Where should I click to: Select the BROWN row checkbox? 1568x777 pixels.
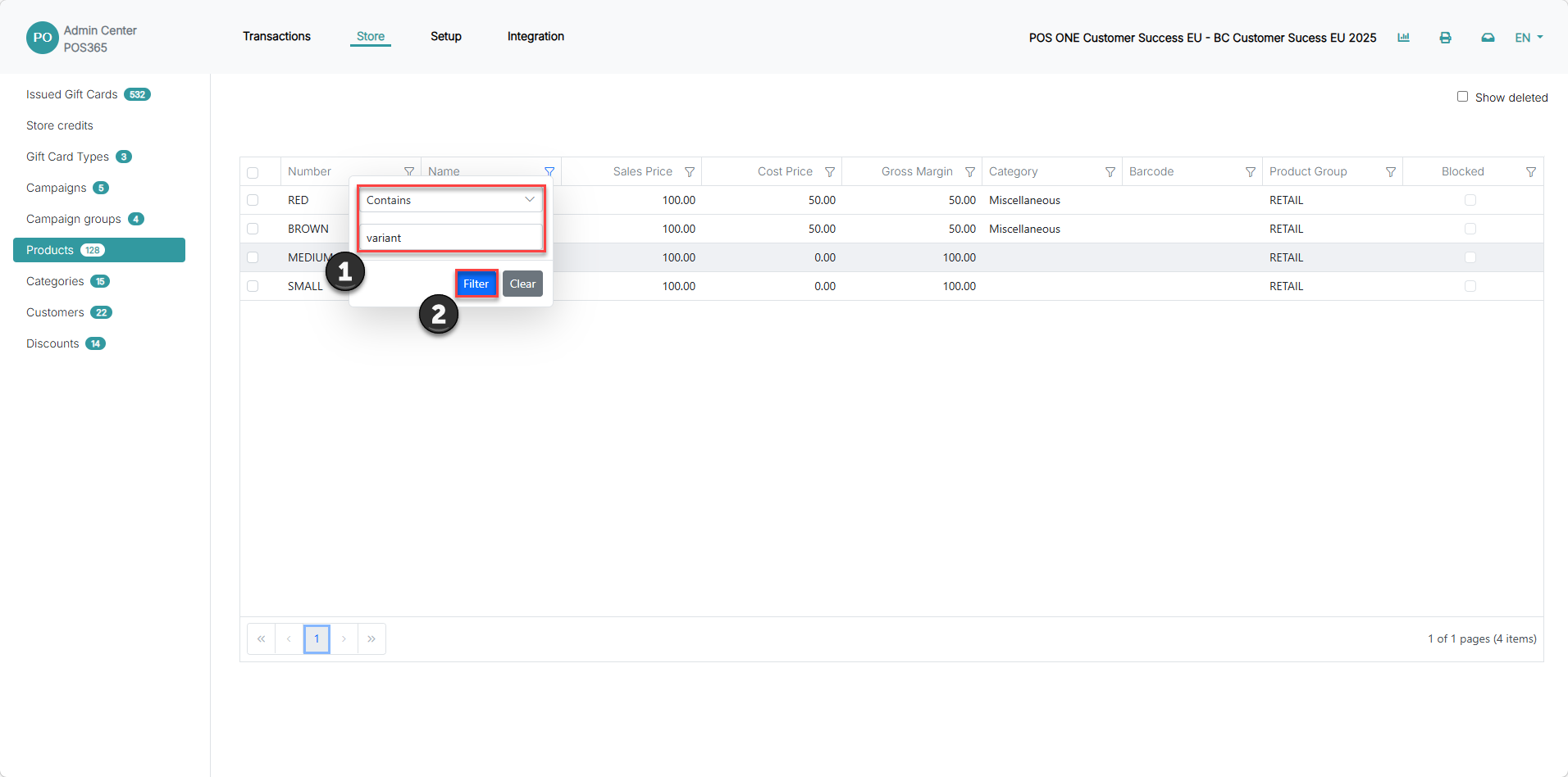point(253,229)
